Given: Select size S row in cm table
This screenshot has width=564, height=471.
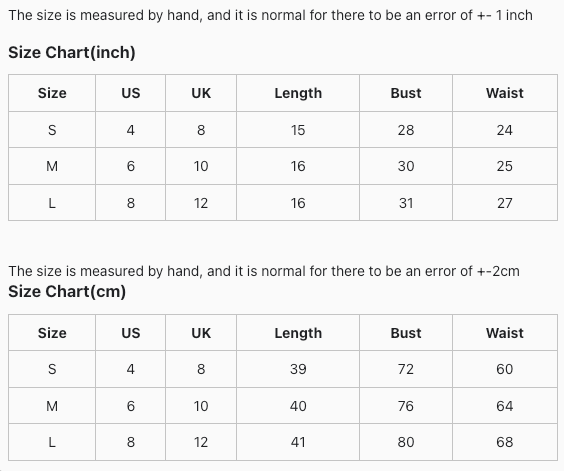Looking at the screenshot, I should pos(283,369).
